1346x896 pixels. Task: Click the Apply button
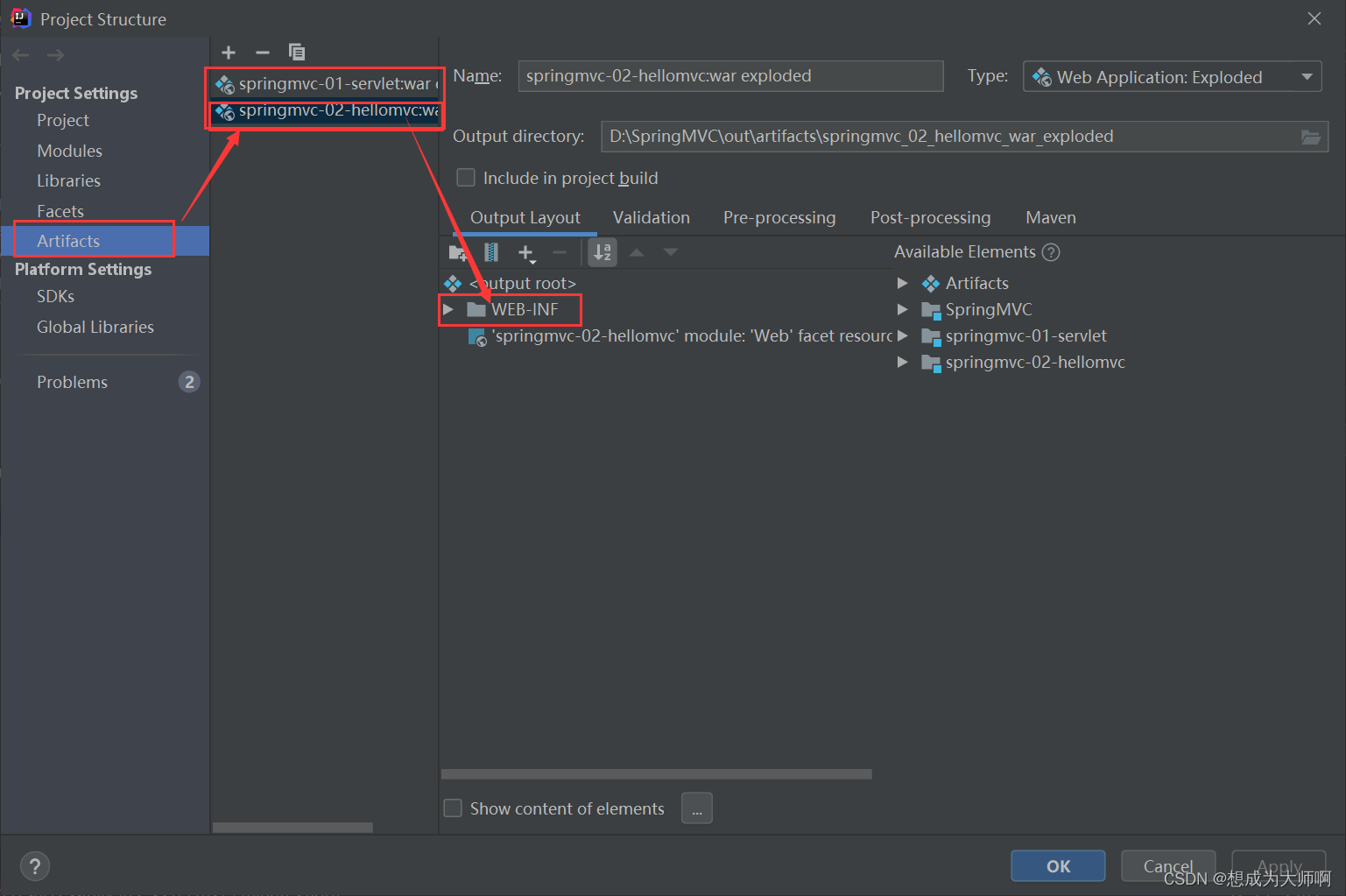[1279, 866]
